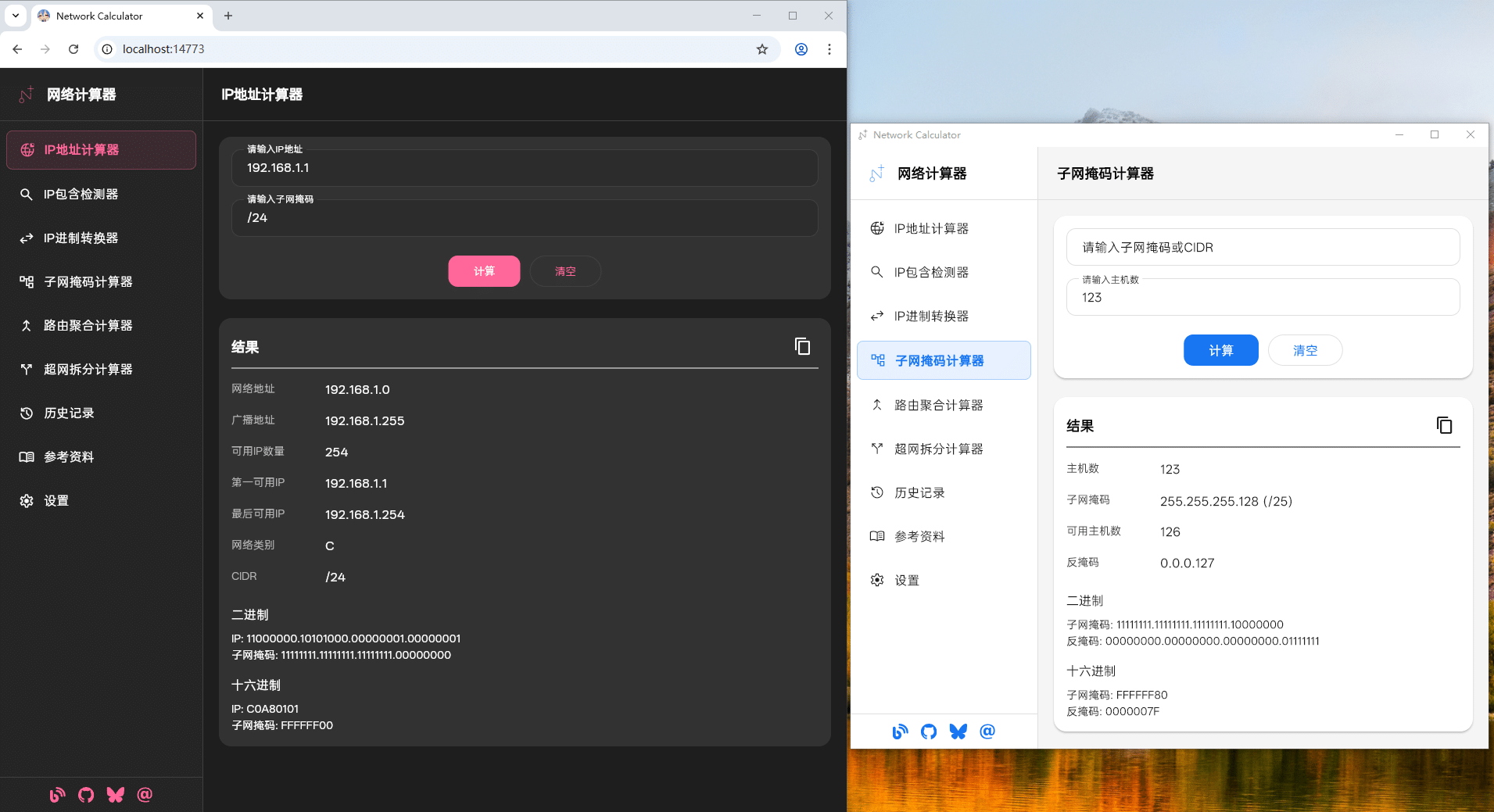Open GitHub icon in light app footer

click(x=929, y=732)
